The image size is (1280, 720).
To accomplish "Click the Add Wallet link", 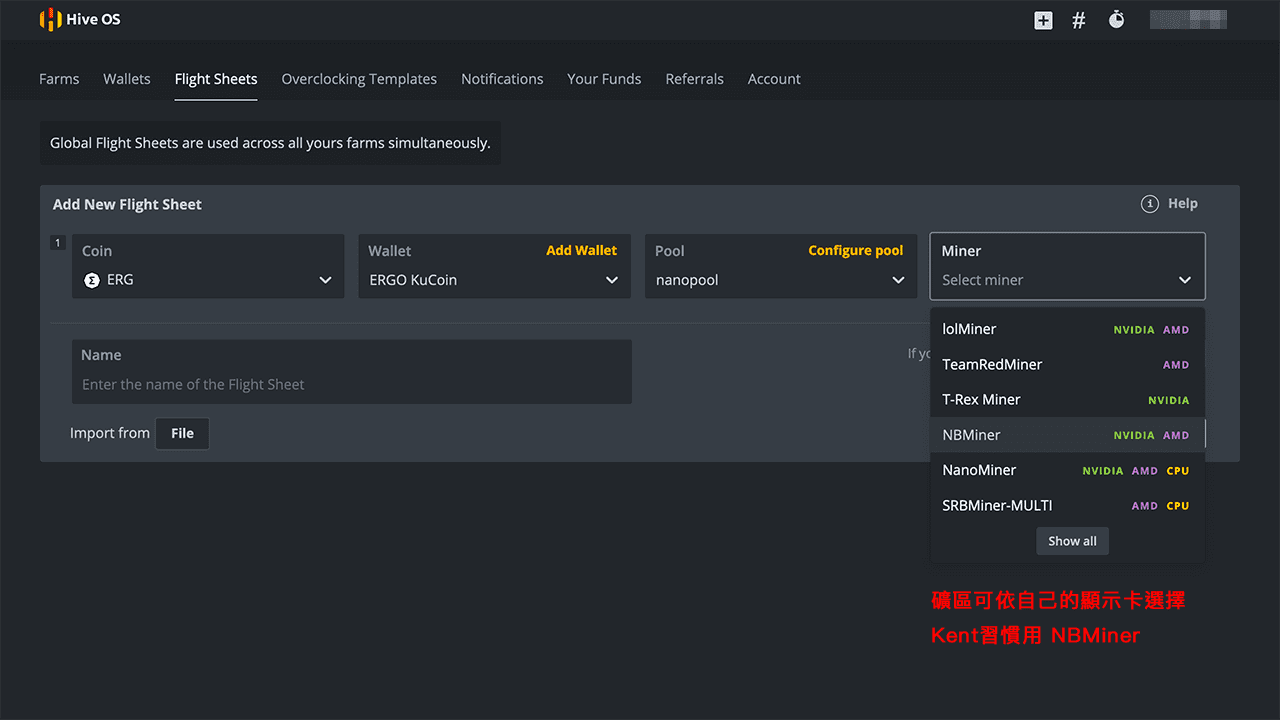I will tap(581, 250).
